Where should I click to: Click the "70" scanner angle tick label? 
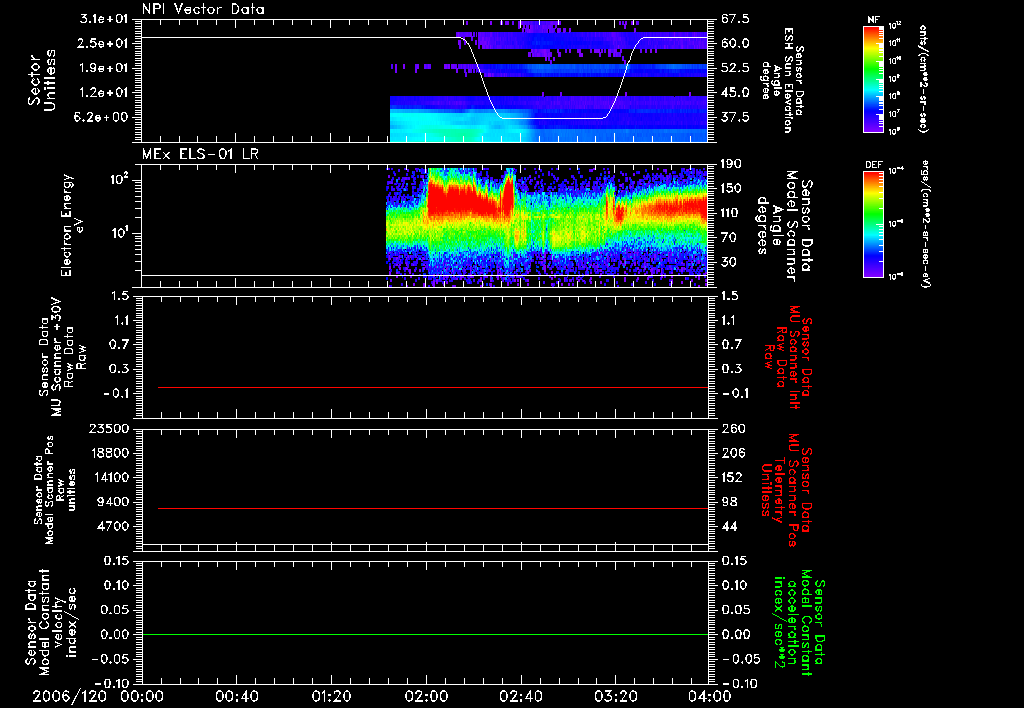pyautogui.click(x=729, y=238)
